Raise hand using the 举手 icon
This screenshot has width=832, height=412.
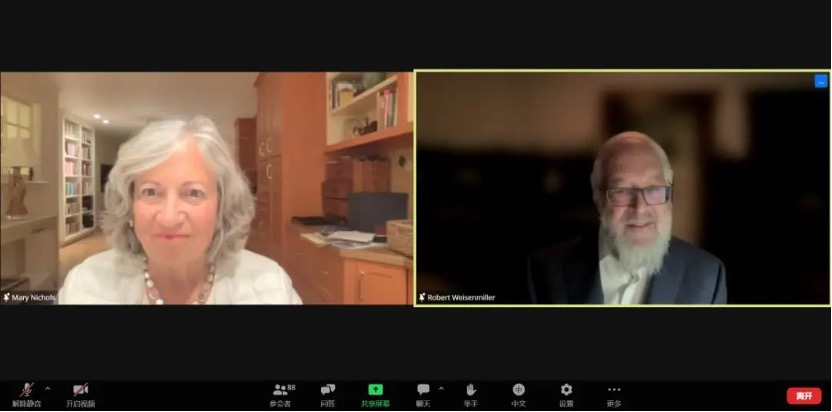[471, 391]
